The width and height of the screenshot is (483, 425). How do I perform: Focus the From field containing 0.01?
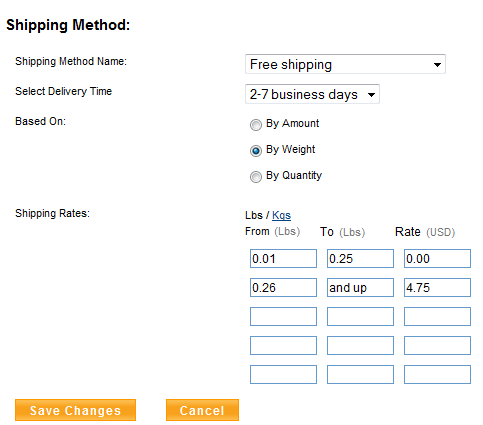click(x=283, y=258)
